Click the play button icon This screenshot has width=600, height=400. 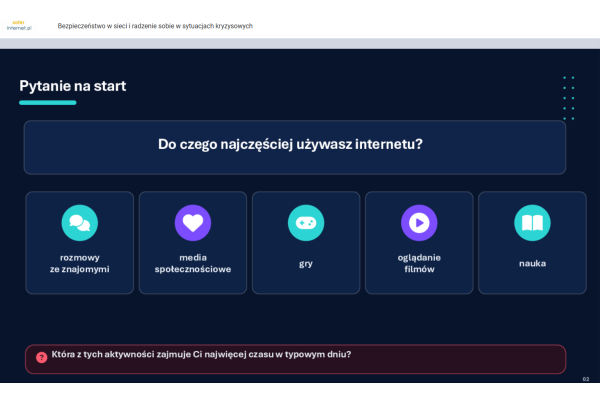419,223
